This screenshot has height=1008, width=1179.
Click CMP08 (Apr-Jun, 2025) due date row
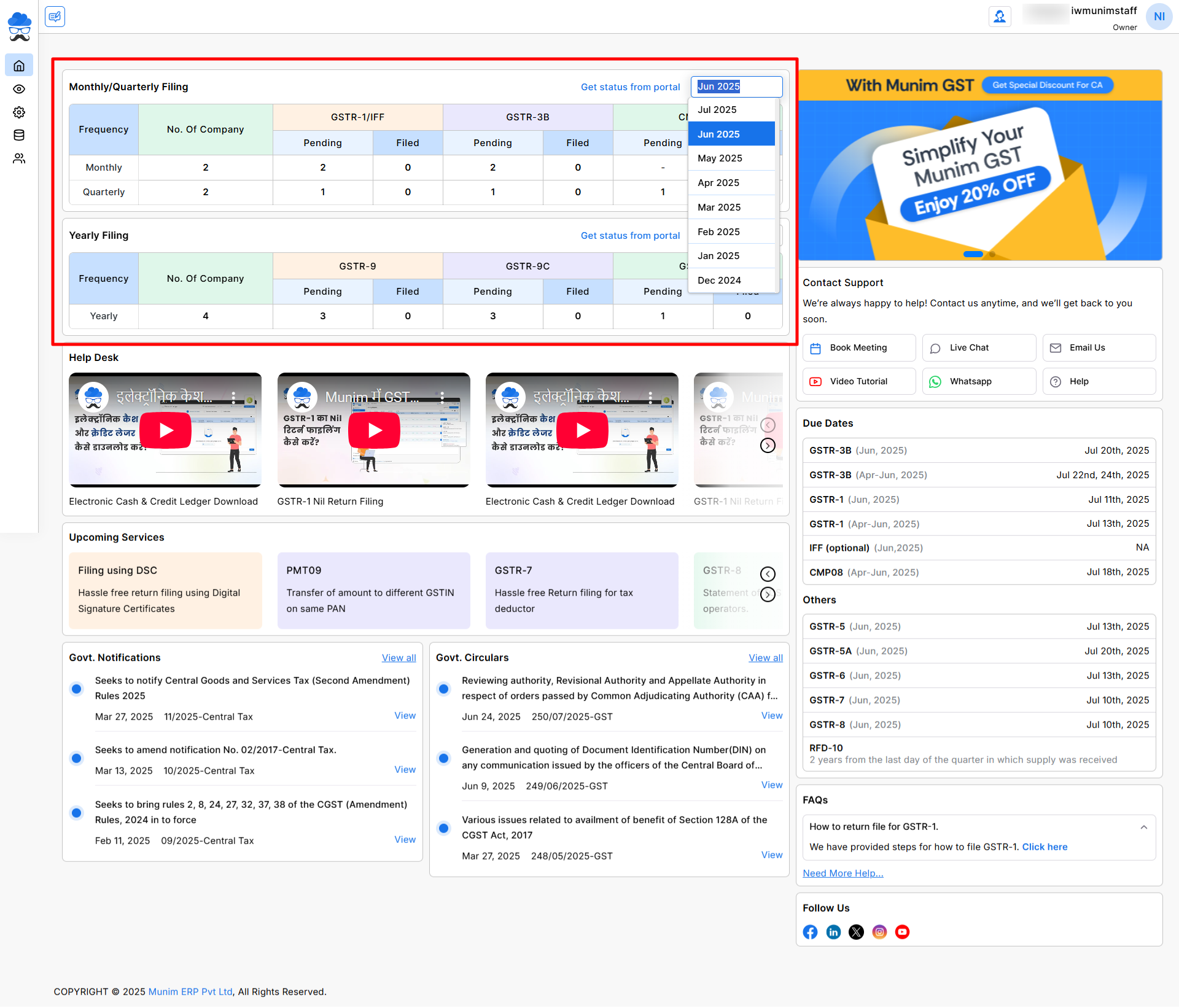click(x=979, y=572)
